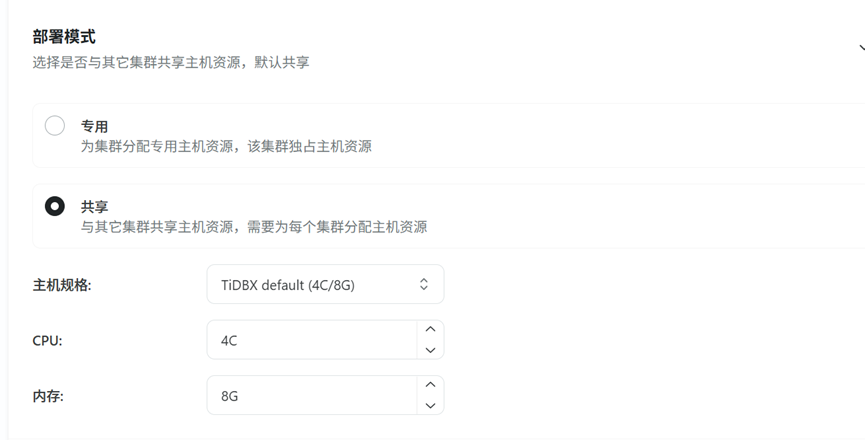Click the 专用 description about exclusive host resources
The width and height of the screenshot is (865, 440).
226,147
